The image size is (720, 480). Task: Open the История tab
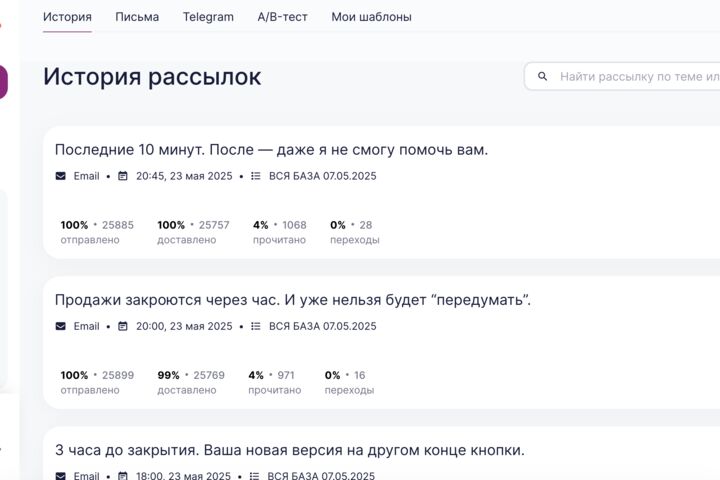[67, 17]
